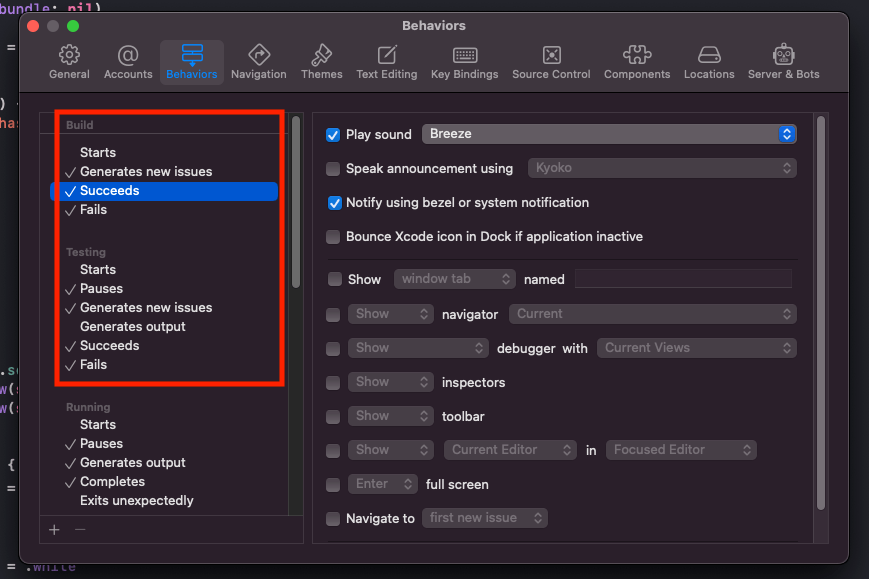869x579 pixels.
Task: Open the Accounts preferences pane
Action: [x=128, y=62]
